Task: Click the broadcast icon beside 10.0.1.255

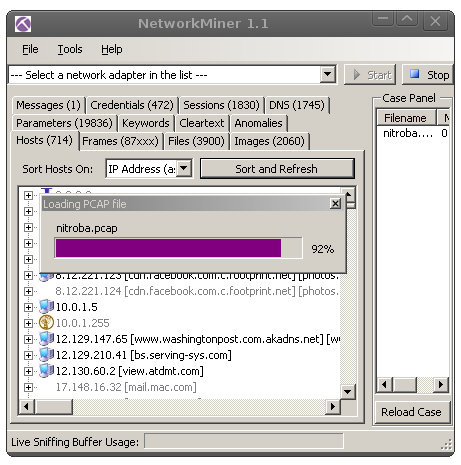Action: (46, 323)
